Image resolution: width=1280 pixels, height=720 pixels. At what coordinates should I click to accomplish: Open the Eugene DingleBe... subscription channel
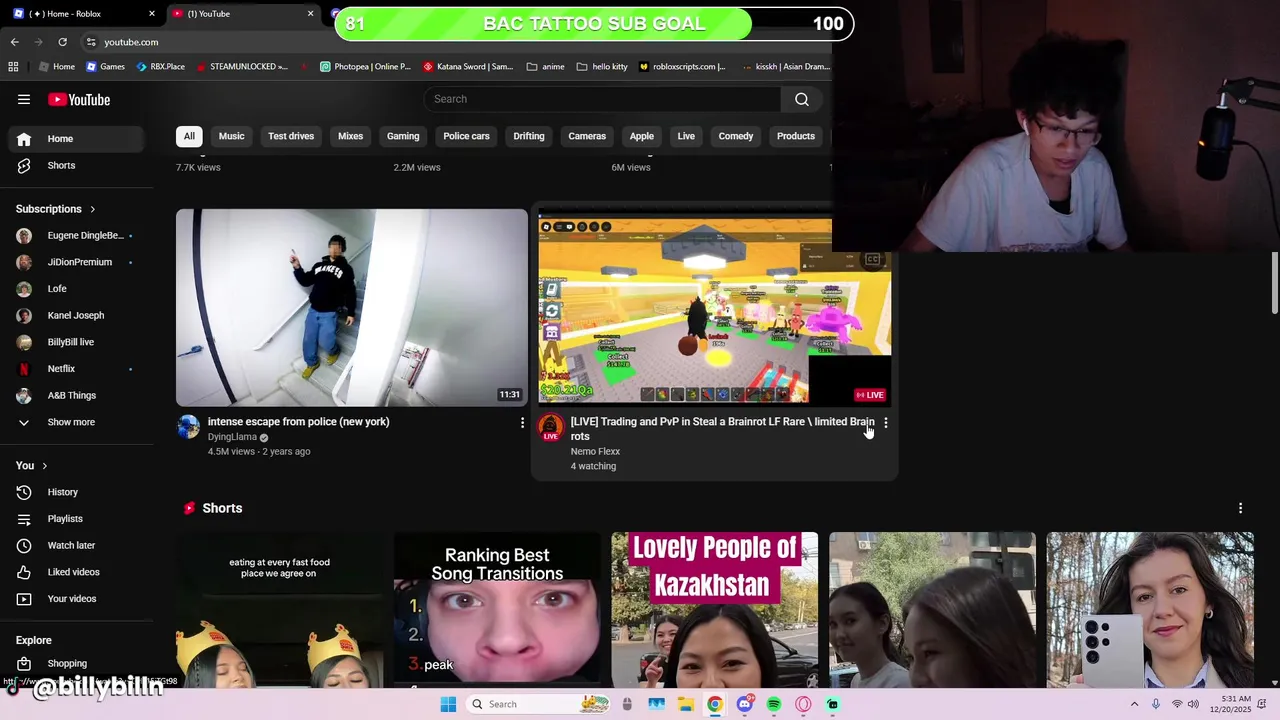(x=76, y=236)
